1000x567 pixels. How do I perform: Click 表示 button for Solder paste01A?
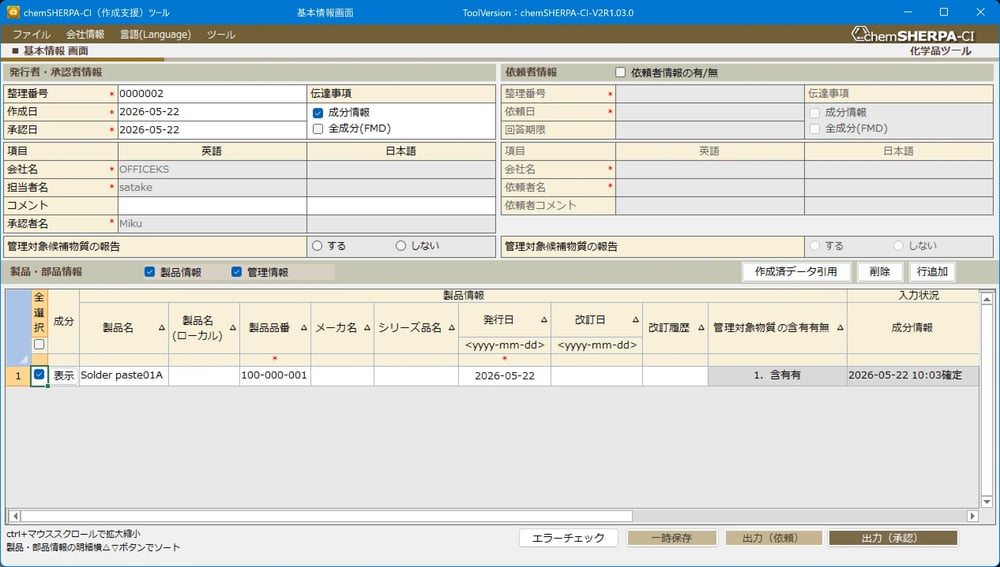tap(63, 376)
